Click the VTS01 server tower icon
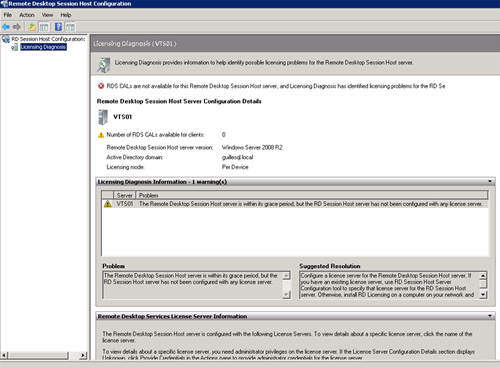The width and height of the screenshot is (500, 367). 103,117
